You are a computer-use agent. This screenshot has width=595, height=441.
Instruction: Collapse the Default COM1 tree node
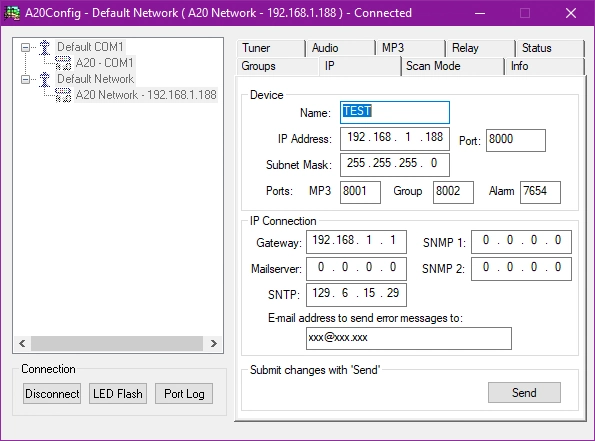pyautogui.click(x=25, y=47)
